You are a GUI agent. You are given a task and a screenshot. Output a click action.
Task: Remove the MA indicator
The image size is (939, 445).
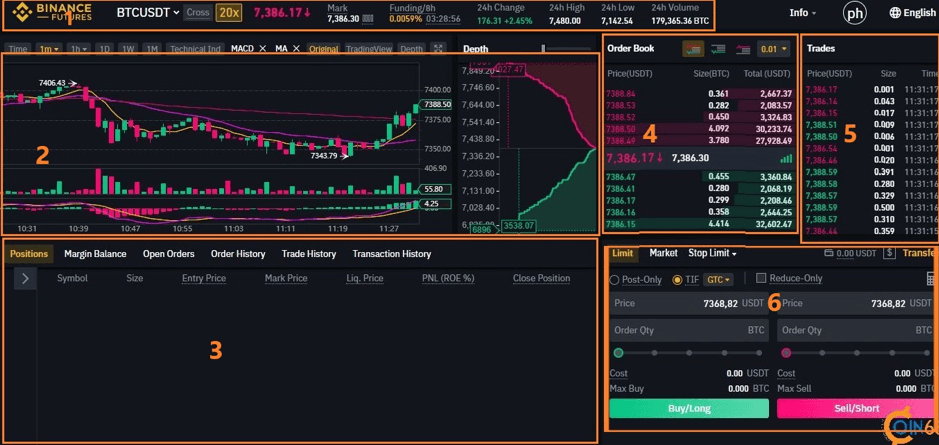coord(296,49)
